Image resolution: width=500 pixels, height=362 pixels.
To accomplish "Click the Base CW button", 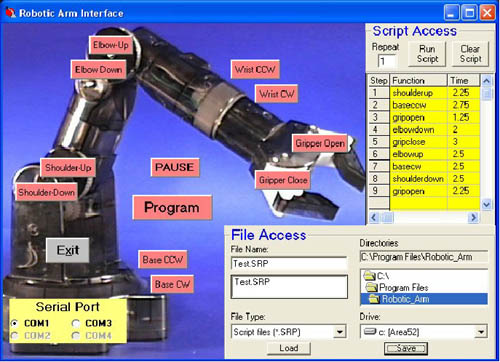I will 172,284.
